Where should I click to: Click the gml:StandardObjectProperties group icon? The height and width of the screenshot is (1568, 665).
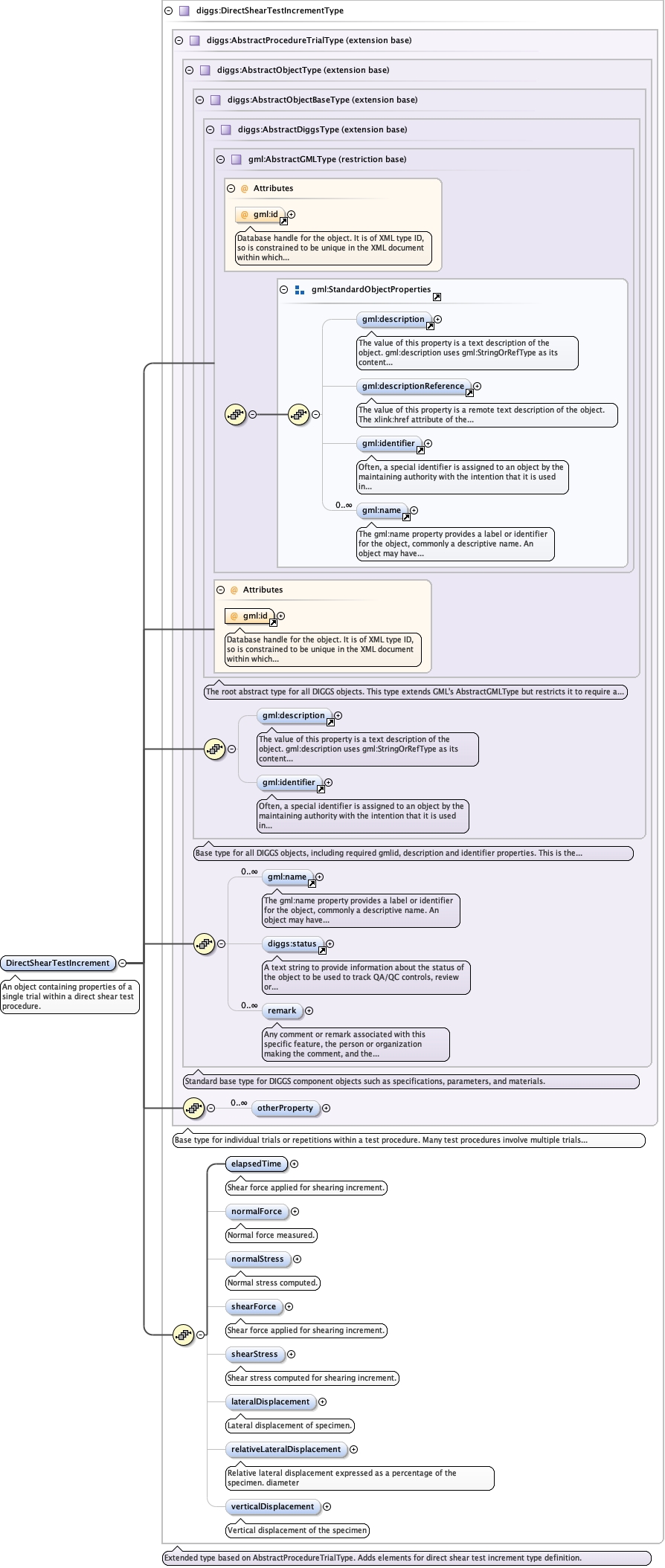[x=300, y=290]
